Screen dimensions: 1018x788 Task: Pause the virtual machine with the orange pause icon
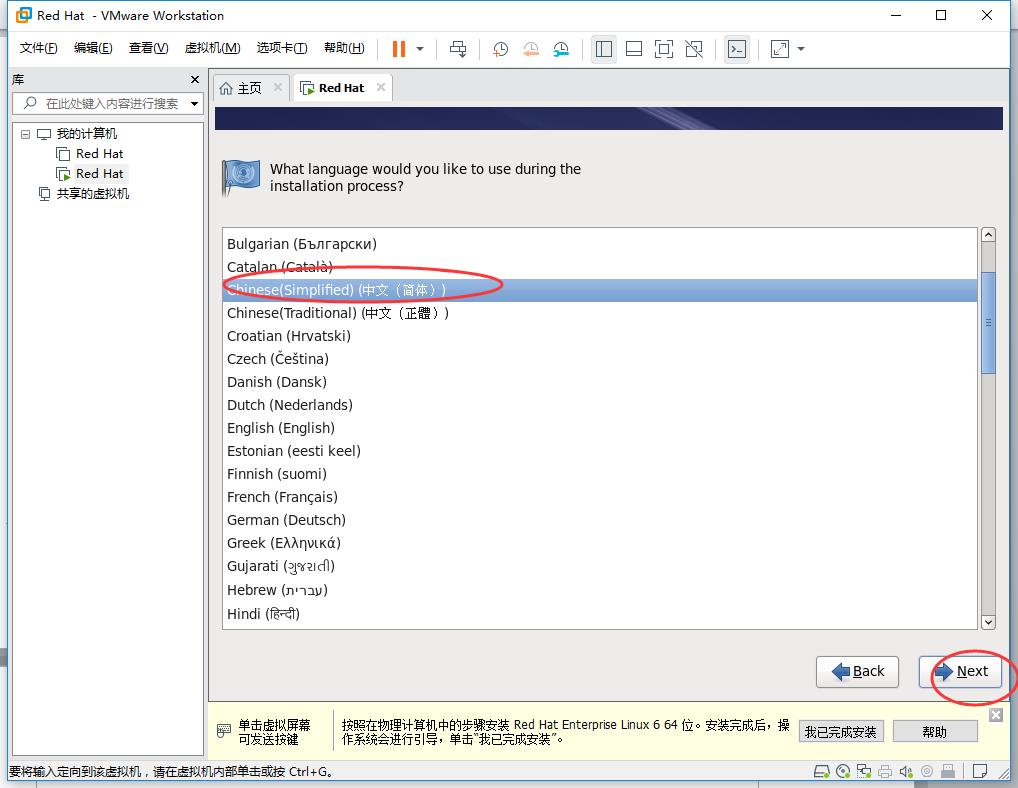pos(399,49)
